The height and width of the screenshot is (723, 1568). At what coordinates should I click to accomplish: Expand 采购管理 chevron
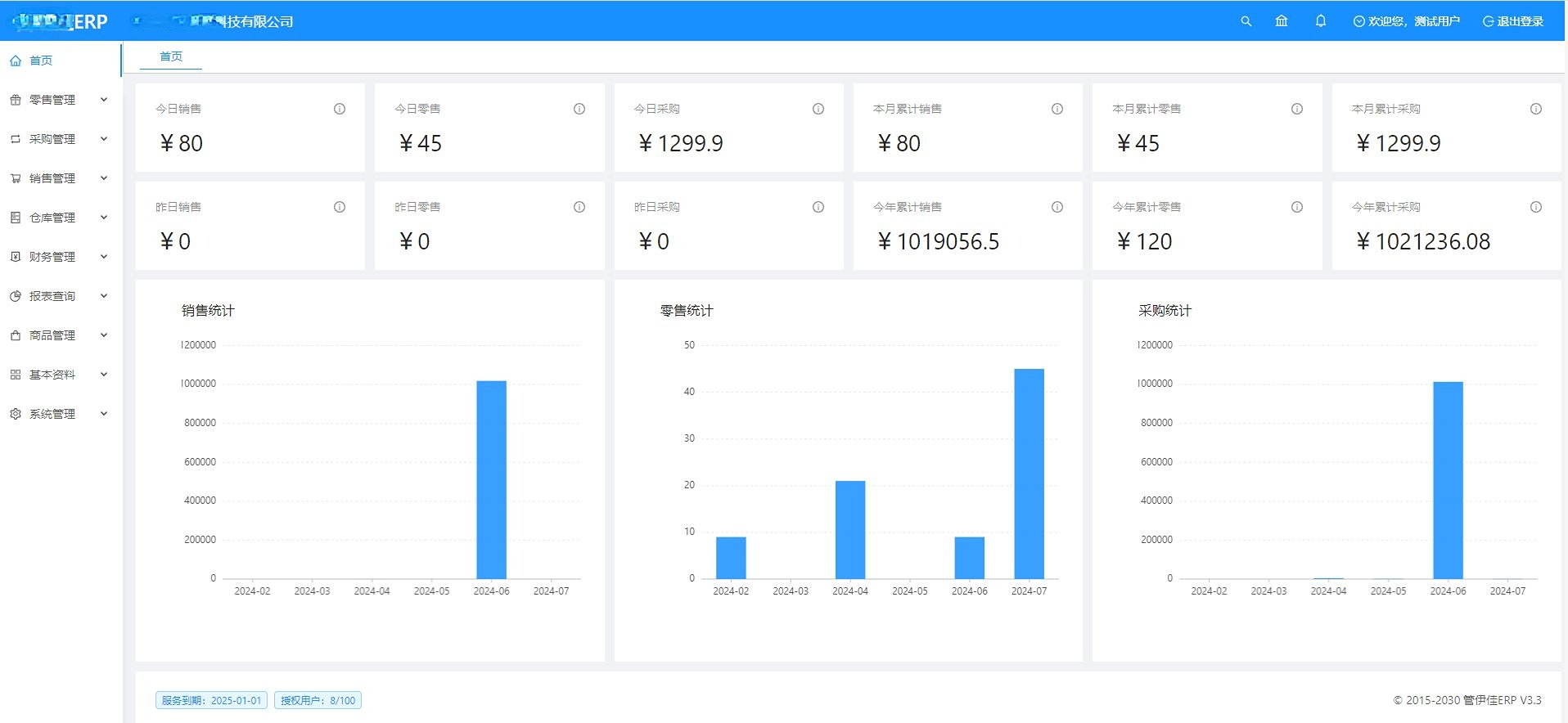(x=104, y=139)
